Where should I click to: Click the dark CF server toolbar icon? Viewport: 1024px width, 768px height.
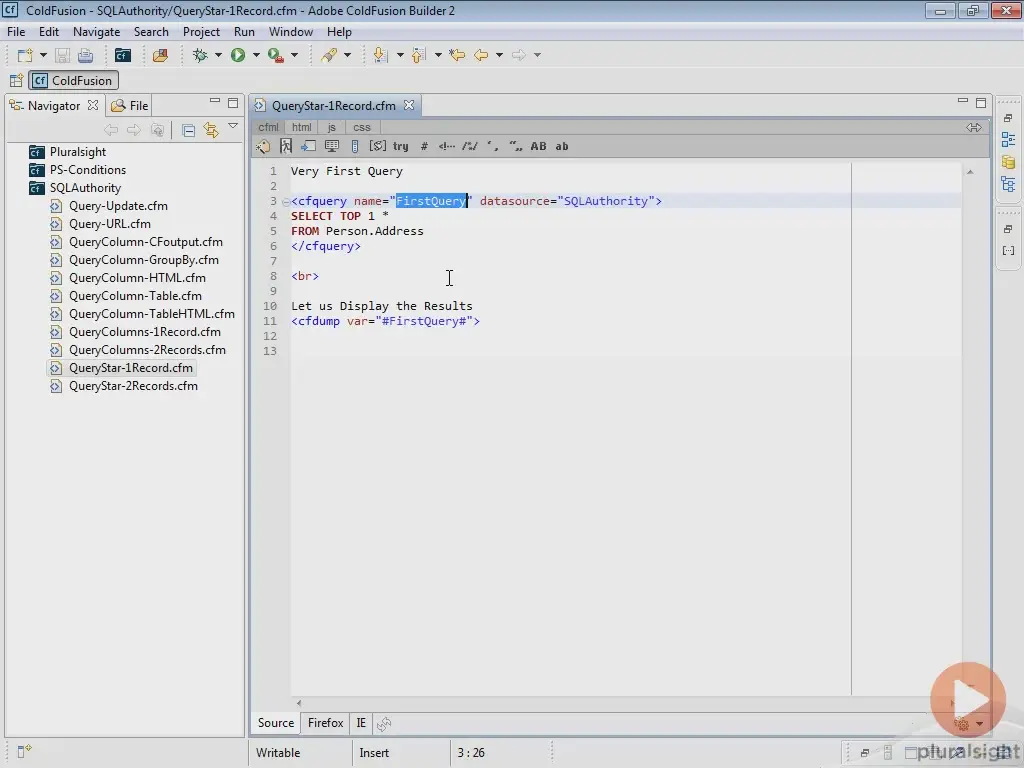coord(122,56)
